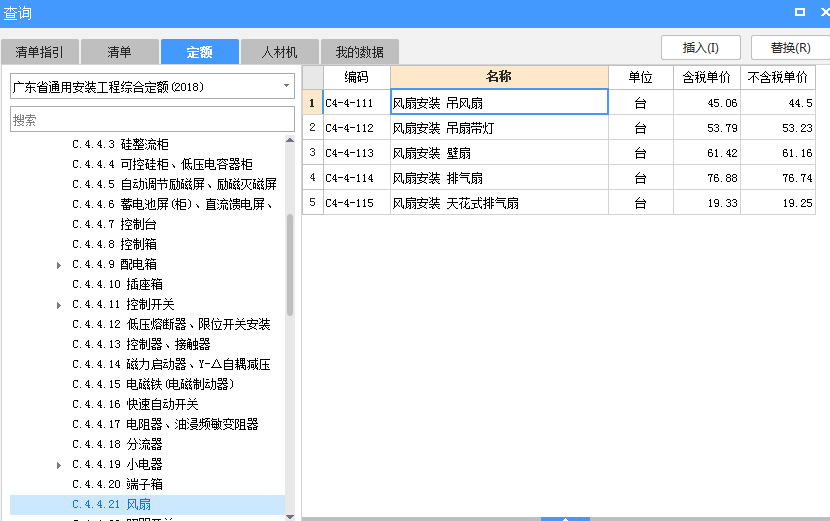Click the 单位 column header
The height and width of the screenshot is (521, 830).
click(640, 77)
